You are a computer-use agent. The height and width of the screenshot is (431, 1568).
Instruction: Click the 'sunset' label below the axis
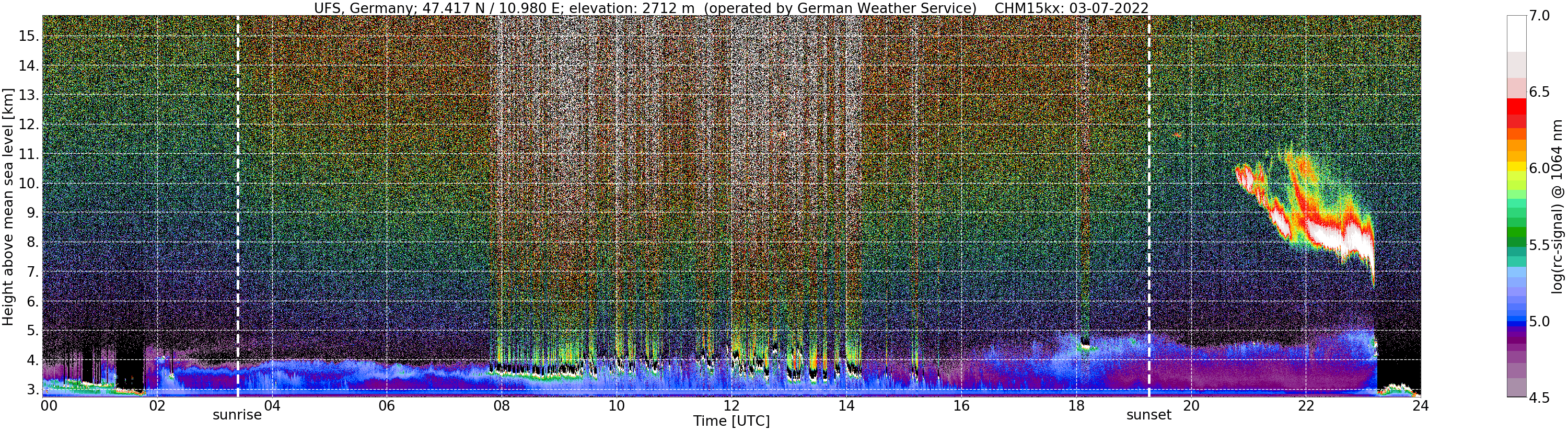click(x=1148, y=415)
